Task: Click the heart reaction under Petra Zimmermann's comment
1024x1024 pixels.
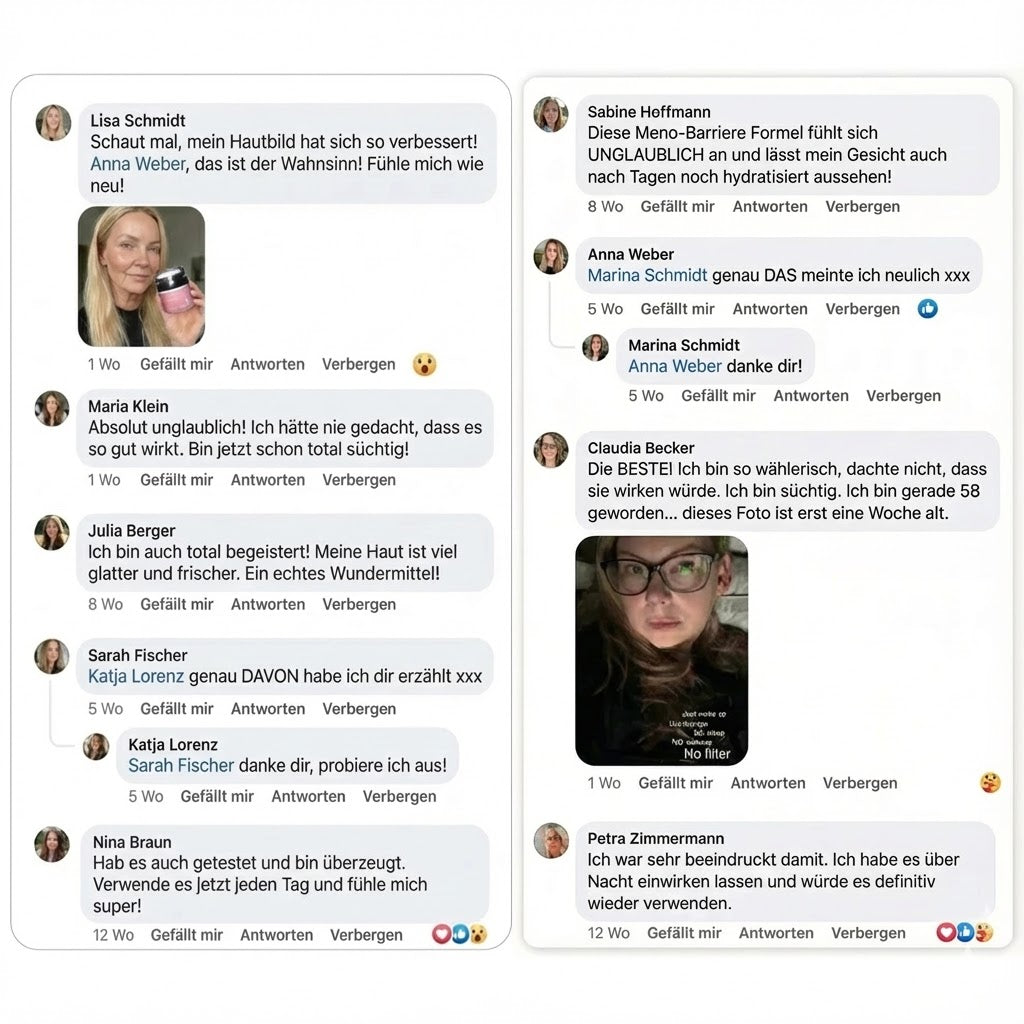Action: 945,932
